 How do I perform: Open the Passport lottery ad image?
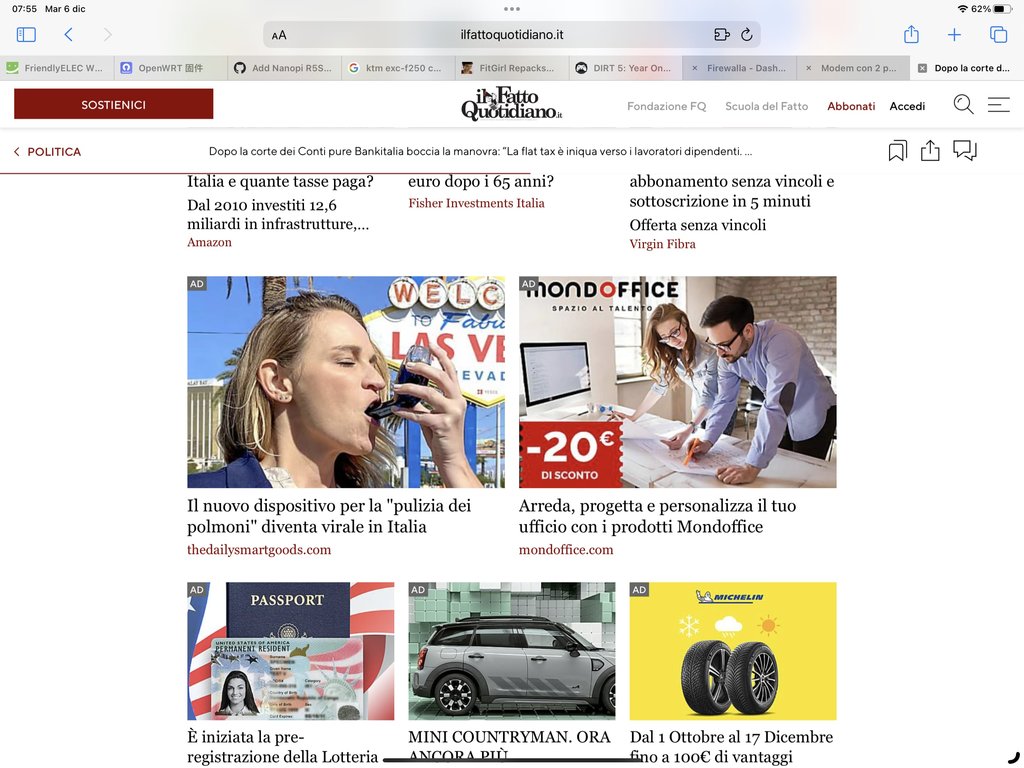[291, 651]
